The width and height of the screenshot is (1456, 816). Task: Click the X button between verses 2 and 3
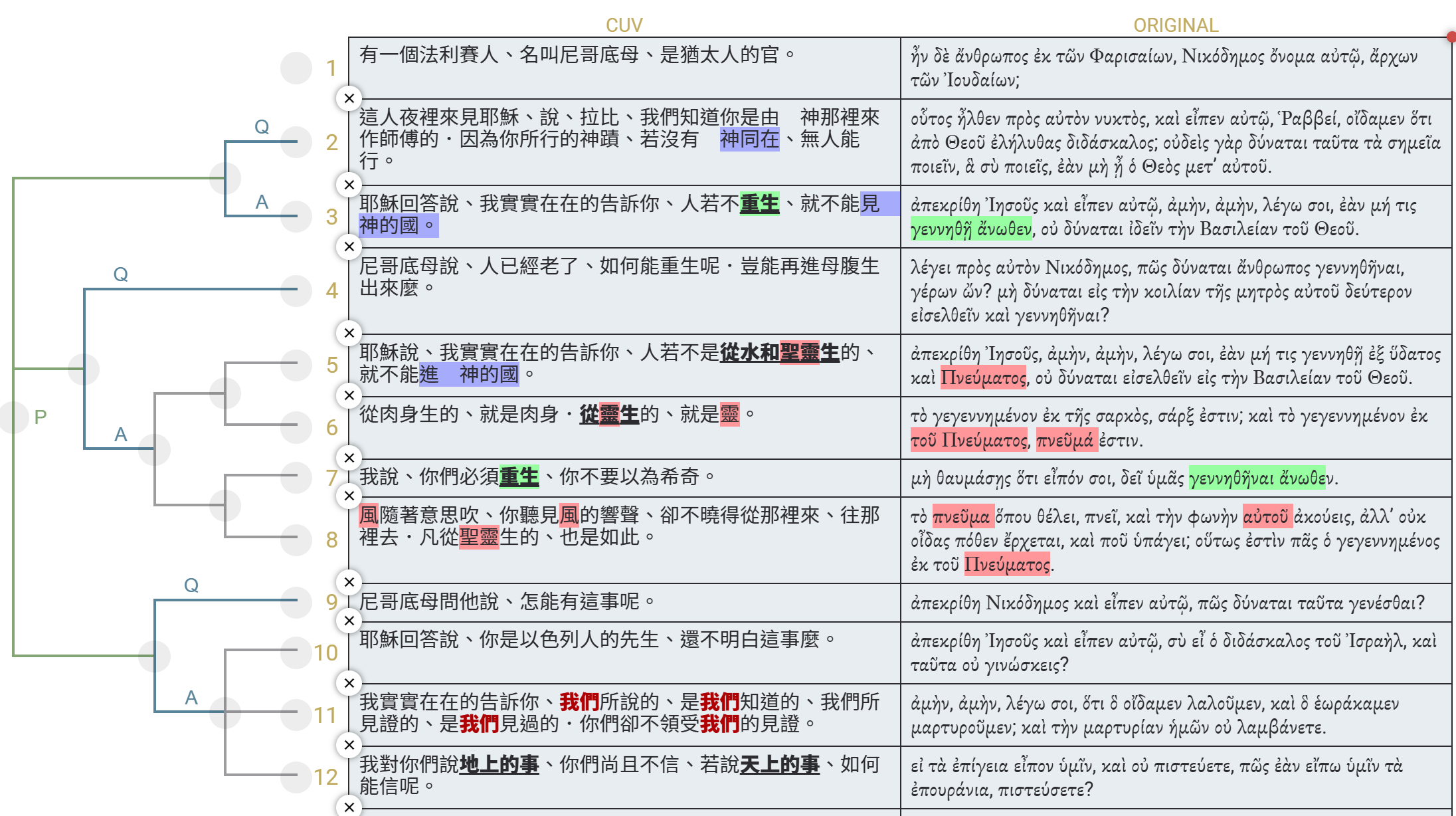(349, 185)
